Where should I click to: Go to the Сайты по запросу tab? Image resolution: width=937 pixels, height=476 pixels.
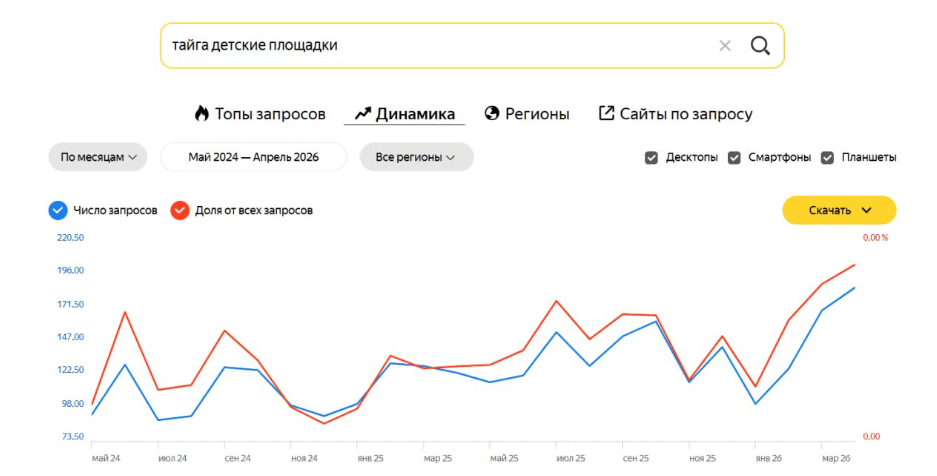coord(675,113)
